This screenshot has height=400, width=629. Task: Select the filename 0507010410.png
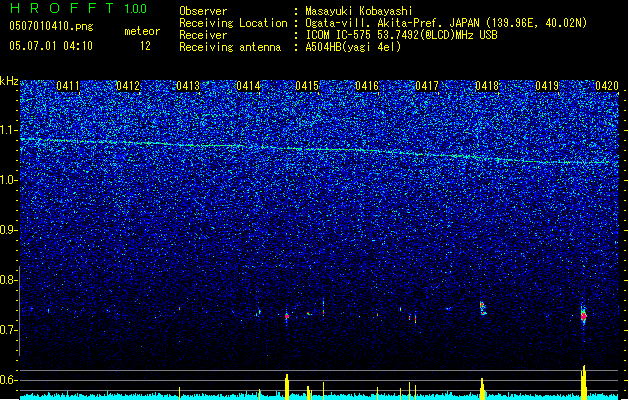pyautogui.click(x=51, y=26)
